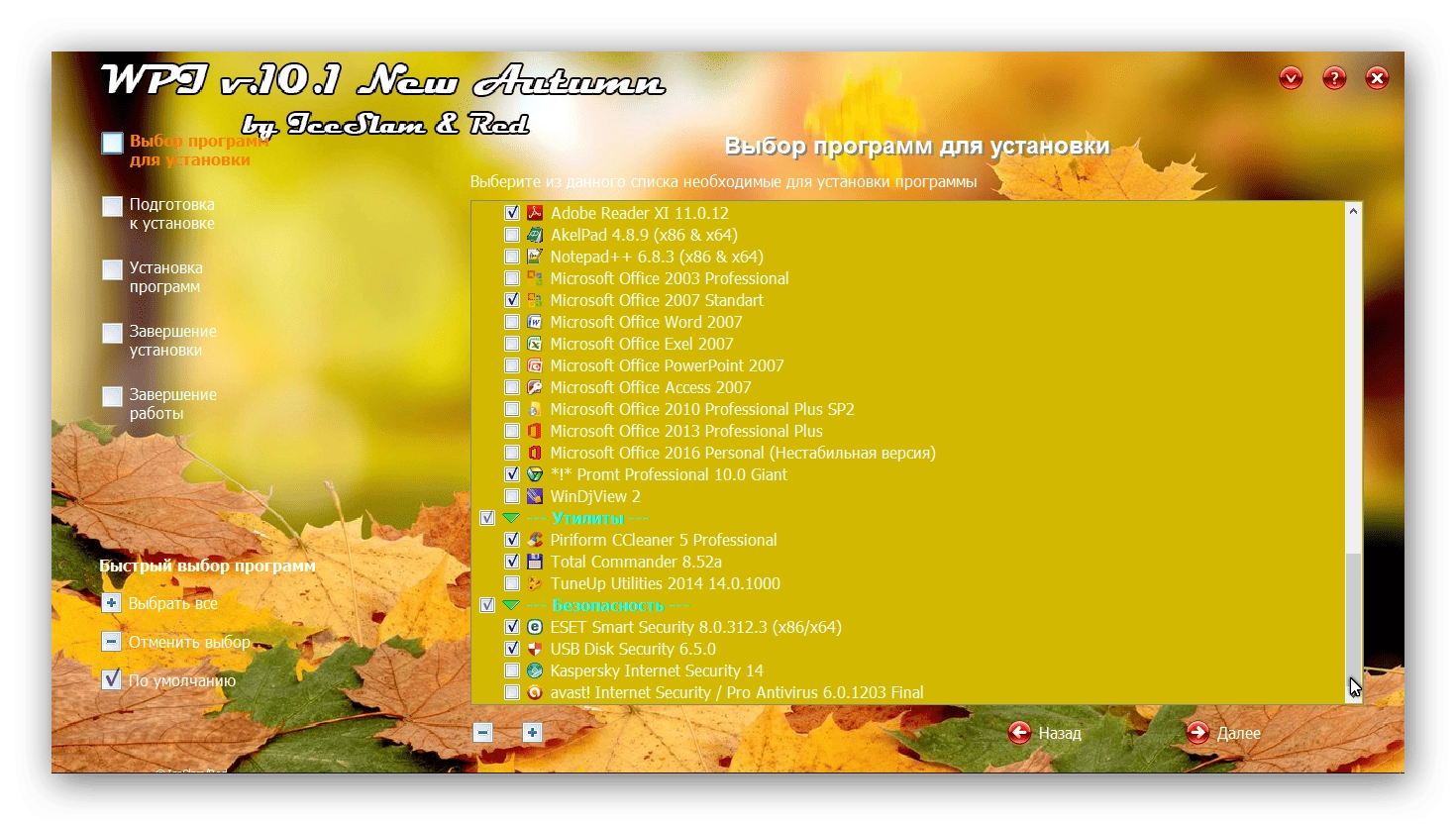Click the Microsoft Office Access 2007 icon
Viewport: 1456px width, 825px height.
tap(535, 387)
